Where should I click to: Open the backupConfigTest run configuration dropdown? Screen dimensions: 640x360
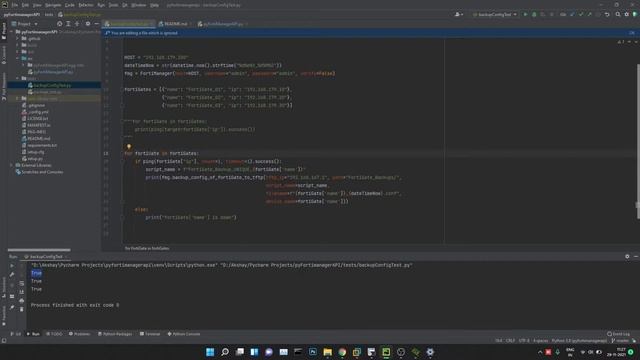(x=495, y=14)
